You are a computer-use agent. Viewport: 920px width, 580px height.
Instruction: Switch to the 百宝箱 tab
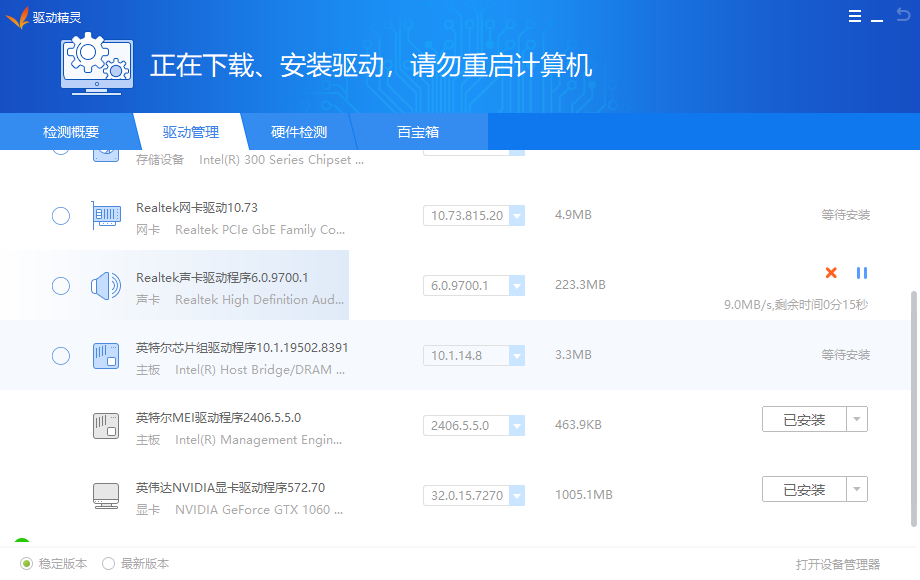tap(418, 132)
